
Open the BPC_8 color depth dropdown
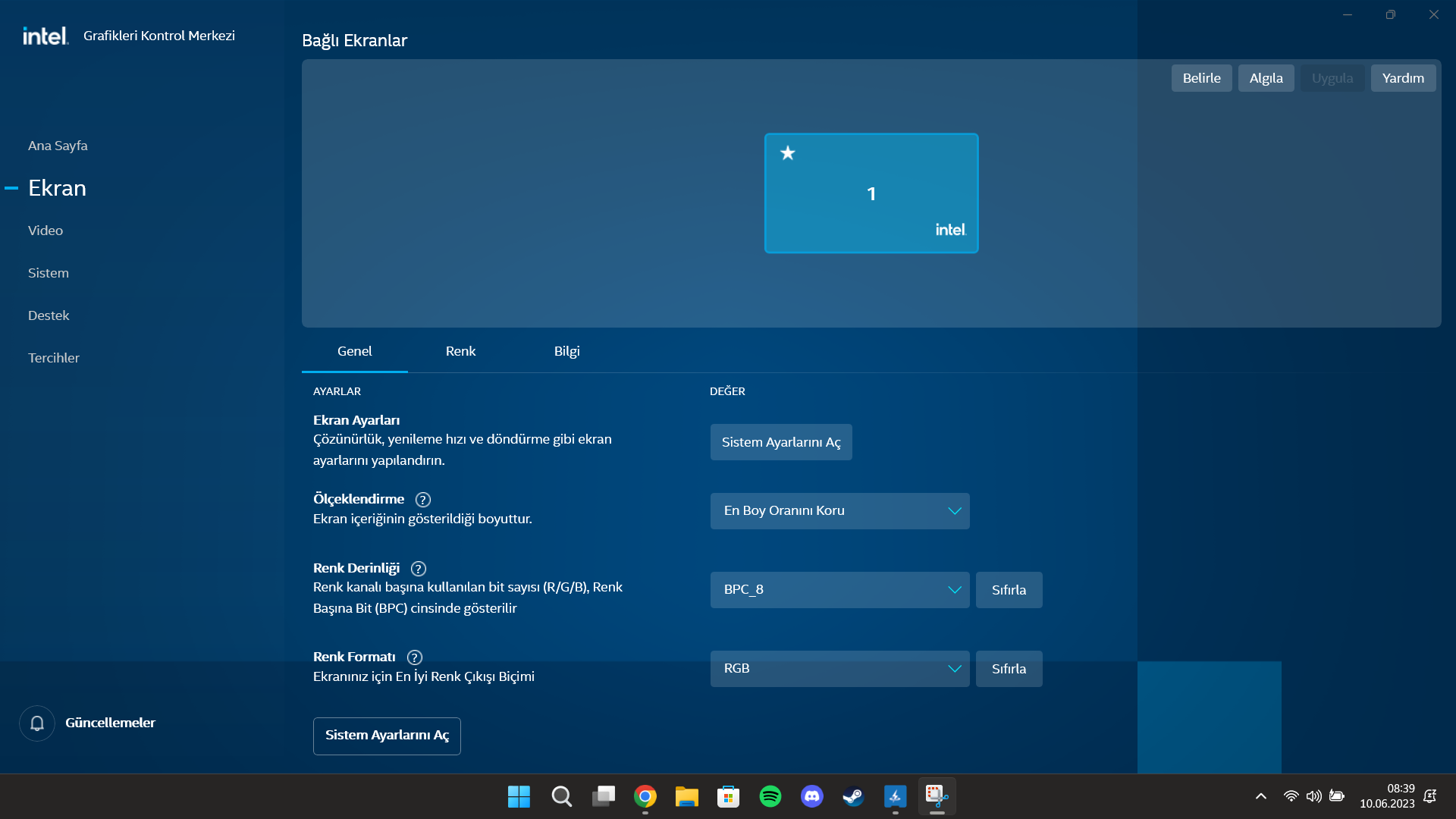tap(839, 590)
